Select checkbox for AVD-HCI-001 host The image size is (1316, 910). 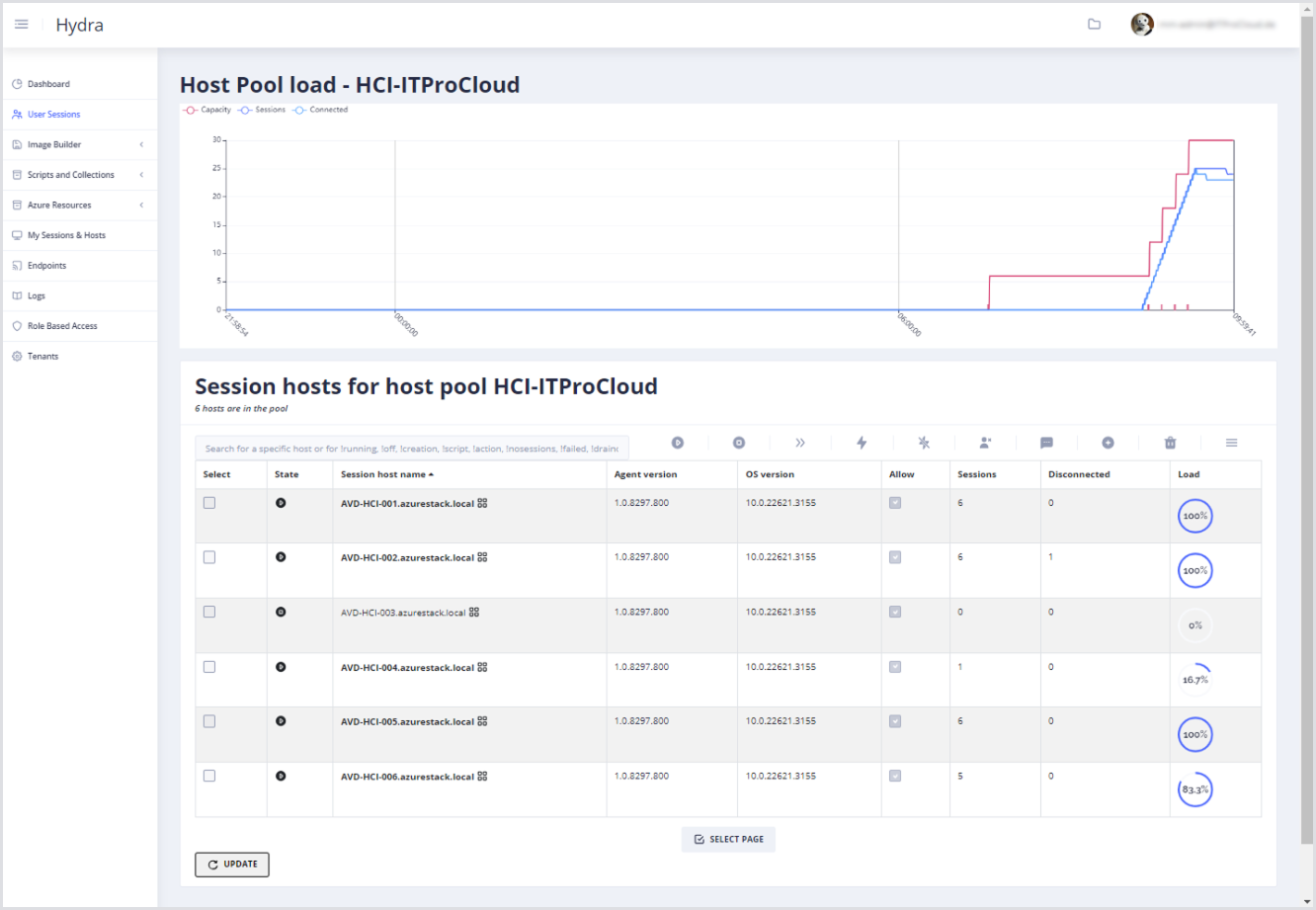[209, 503]
